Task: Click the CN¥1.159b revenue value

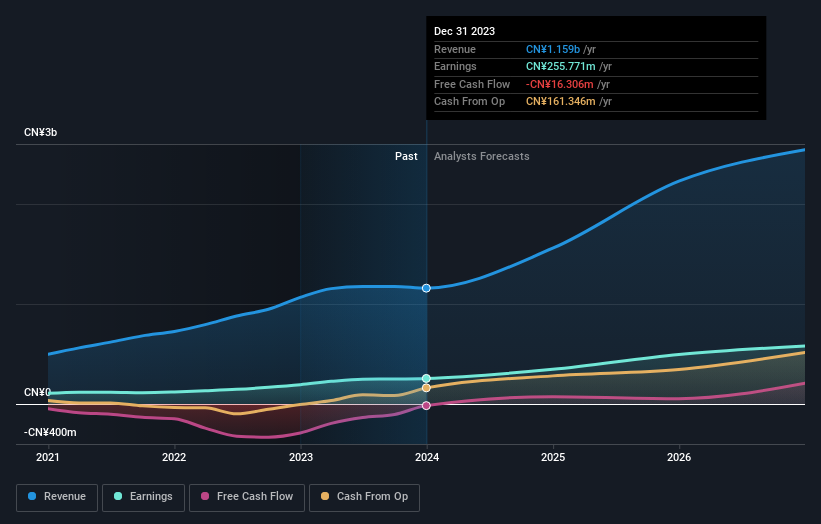Action: pos(553,49)
